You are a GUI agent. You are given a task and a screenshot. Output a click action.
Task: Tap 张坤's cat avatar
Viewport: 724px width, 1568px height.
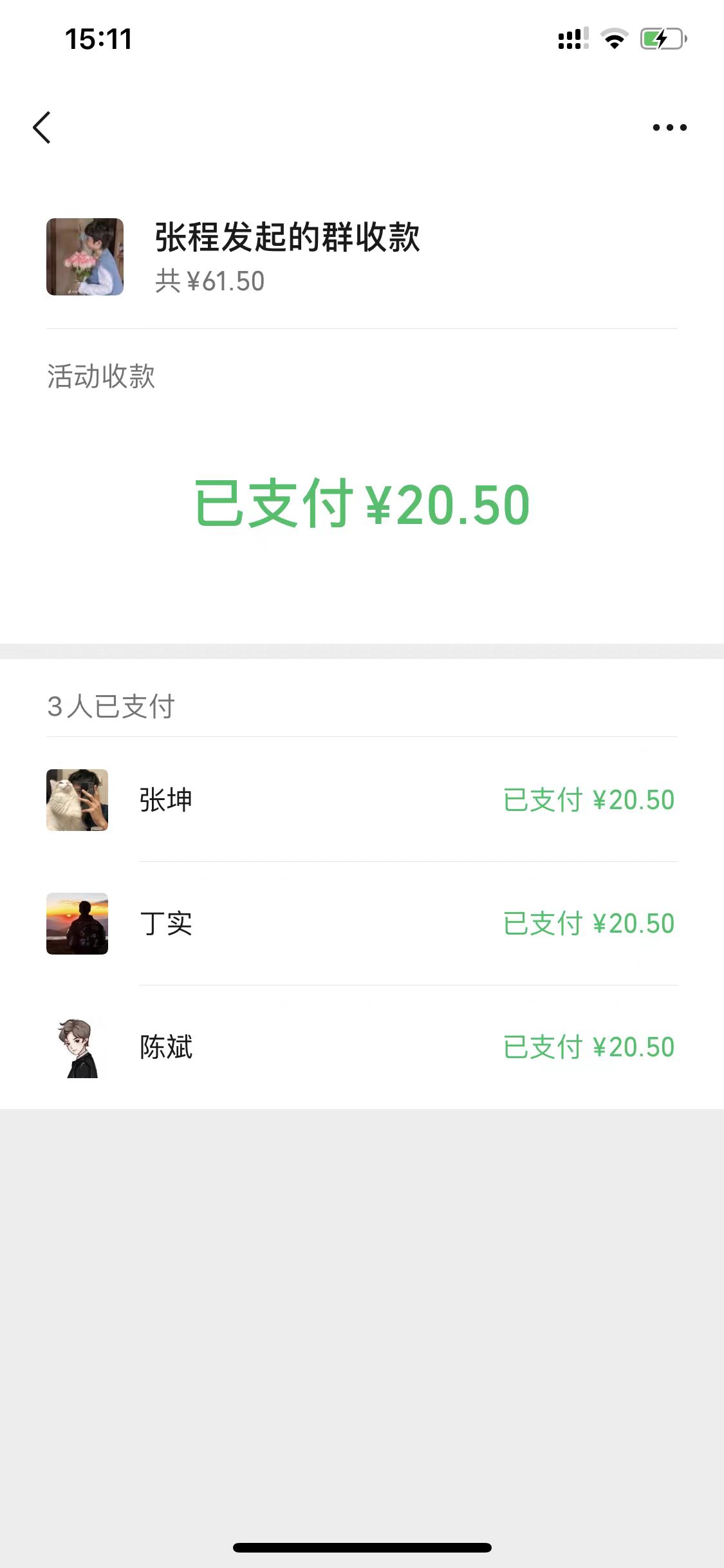click(x=77, y=800)
